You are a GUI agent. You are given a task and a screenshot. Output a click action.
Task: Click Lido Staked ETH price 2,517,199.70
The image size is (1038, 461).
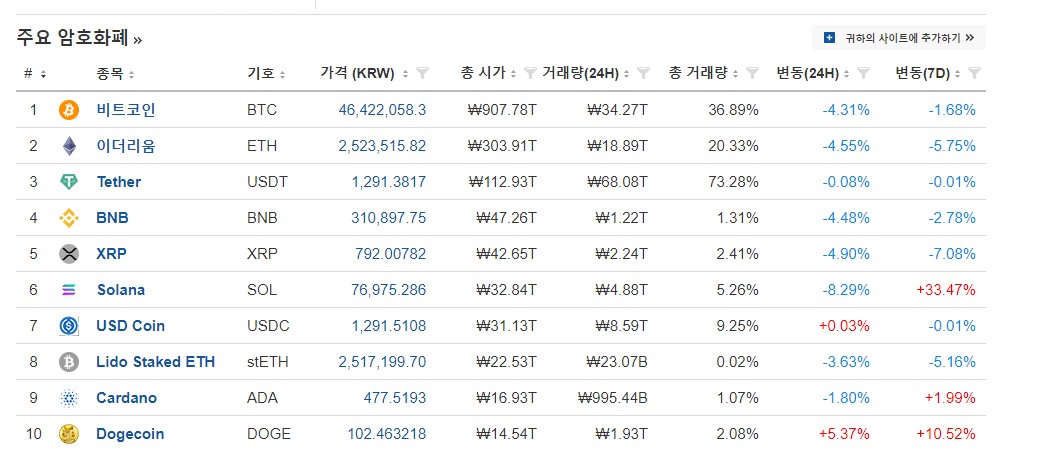tap(383, 362)
